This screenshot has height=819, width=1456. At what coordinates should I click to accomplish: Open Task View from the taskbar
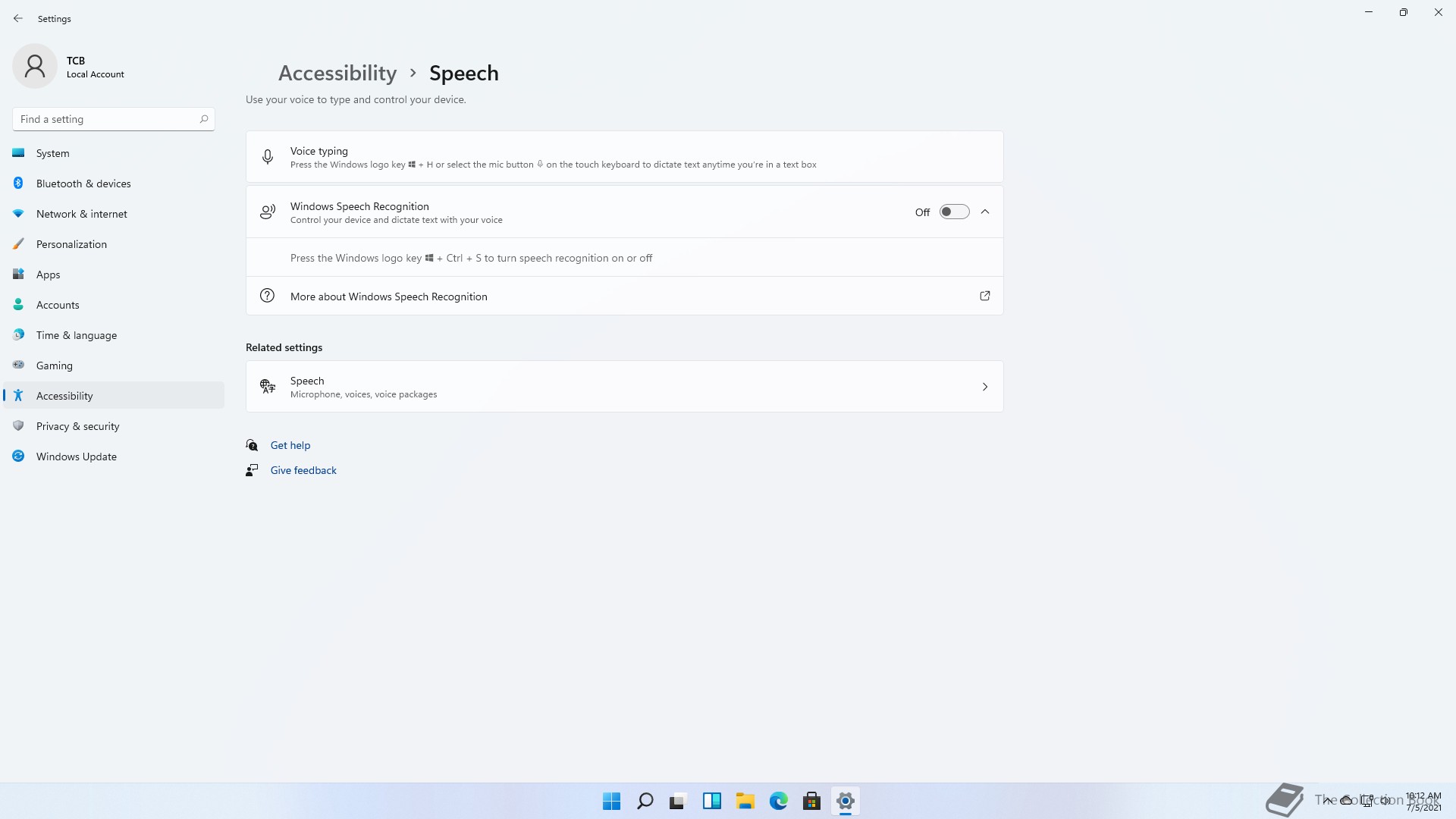pos(678,801)
